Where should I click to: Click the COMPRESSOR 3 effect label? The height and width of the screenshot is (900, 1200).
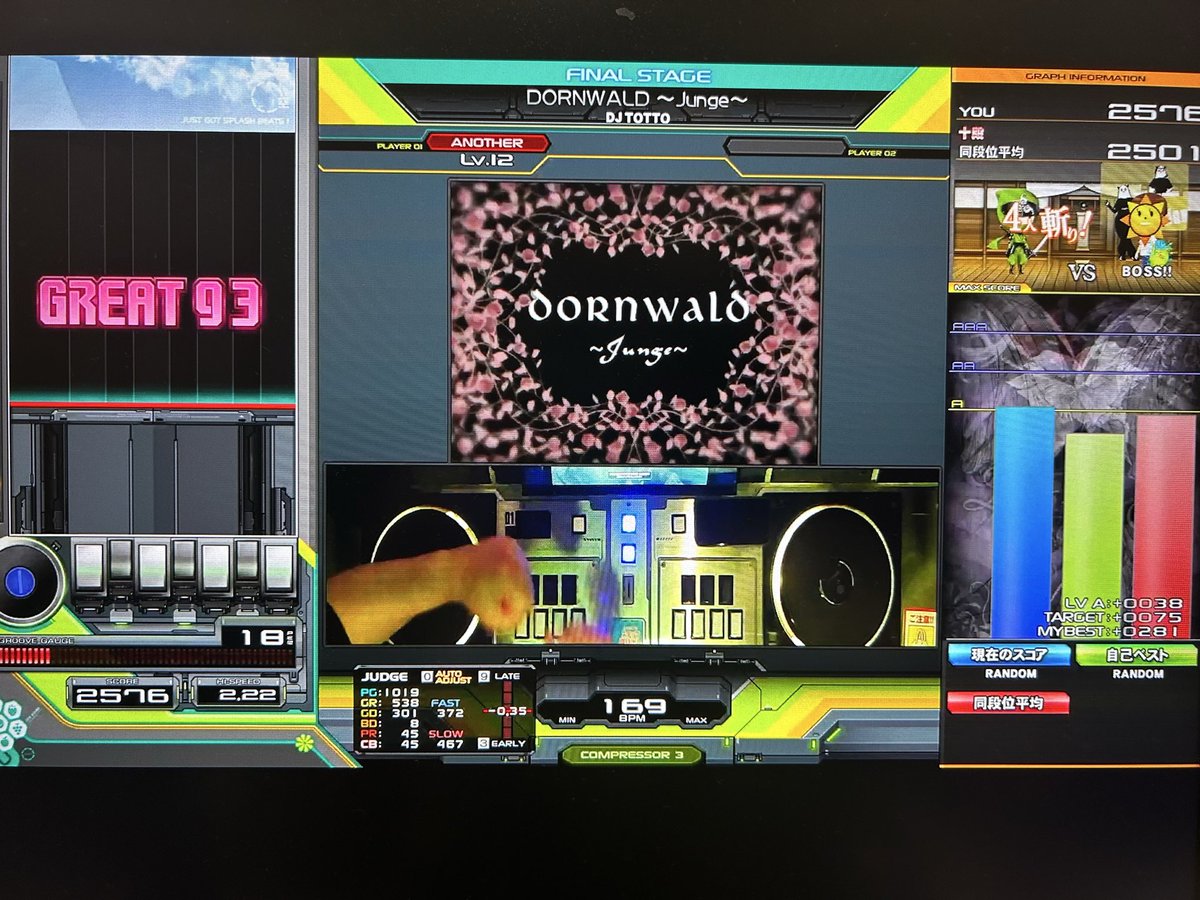coord(632,755)
